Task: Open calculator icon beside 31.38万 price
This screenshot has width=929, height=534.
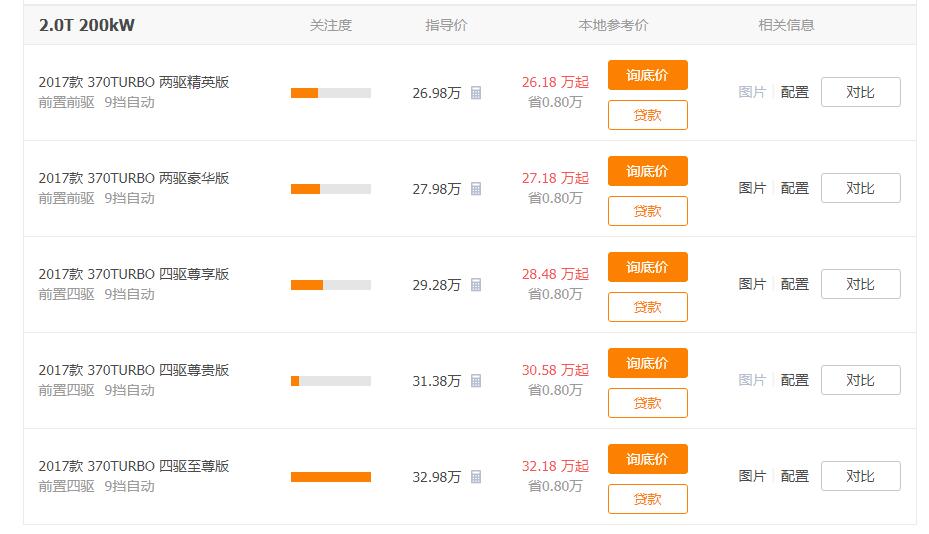Action: click(476, 380)
